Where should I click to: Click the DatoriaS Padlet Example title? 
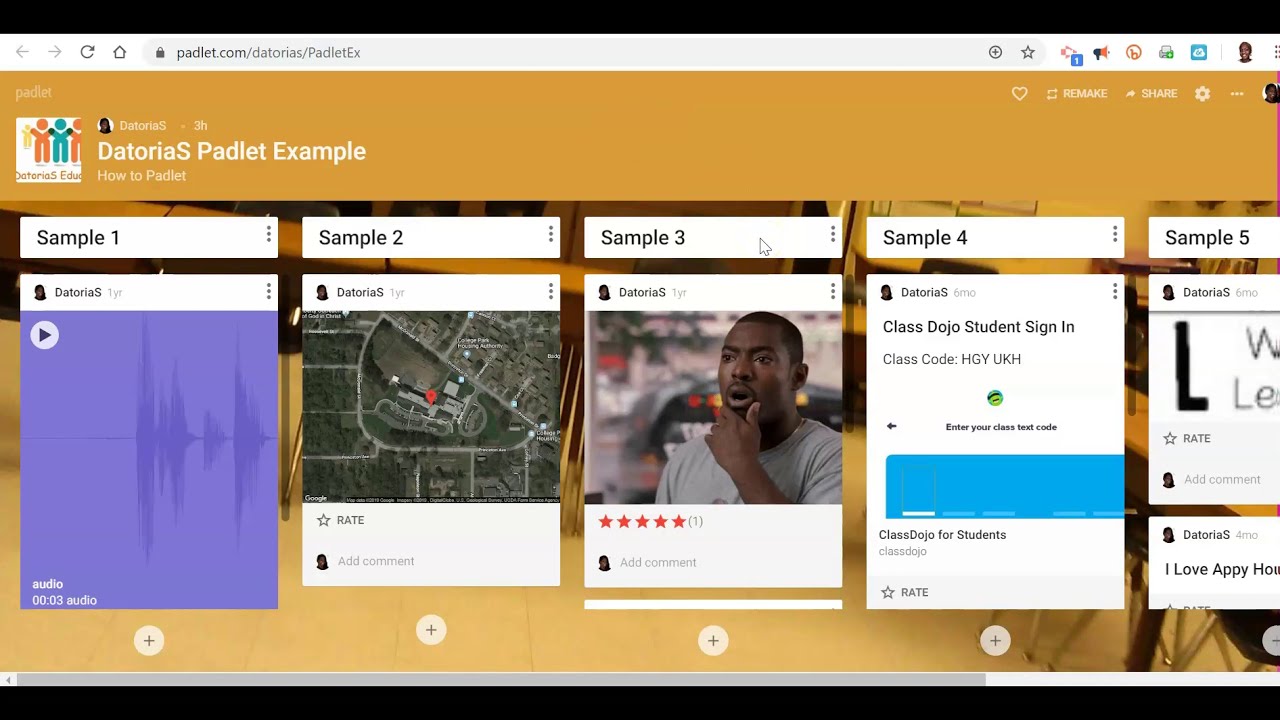click(231, 151)
